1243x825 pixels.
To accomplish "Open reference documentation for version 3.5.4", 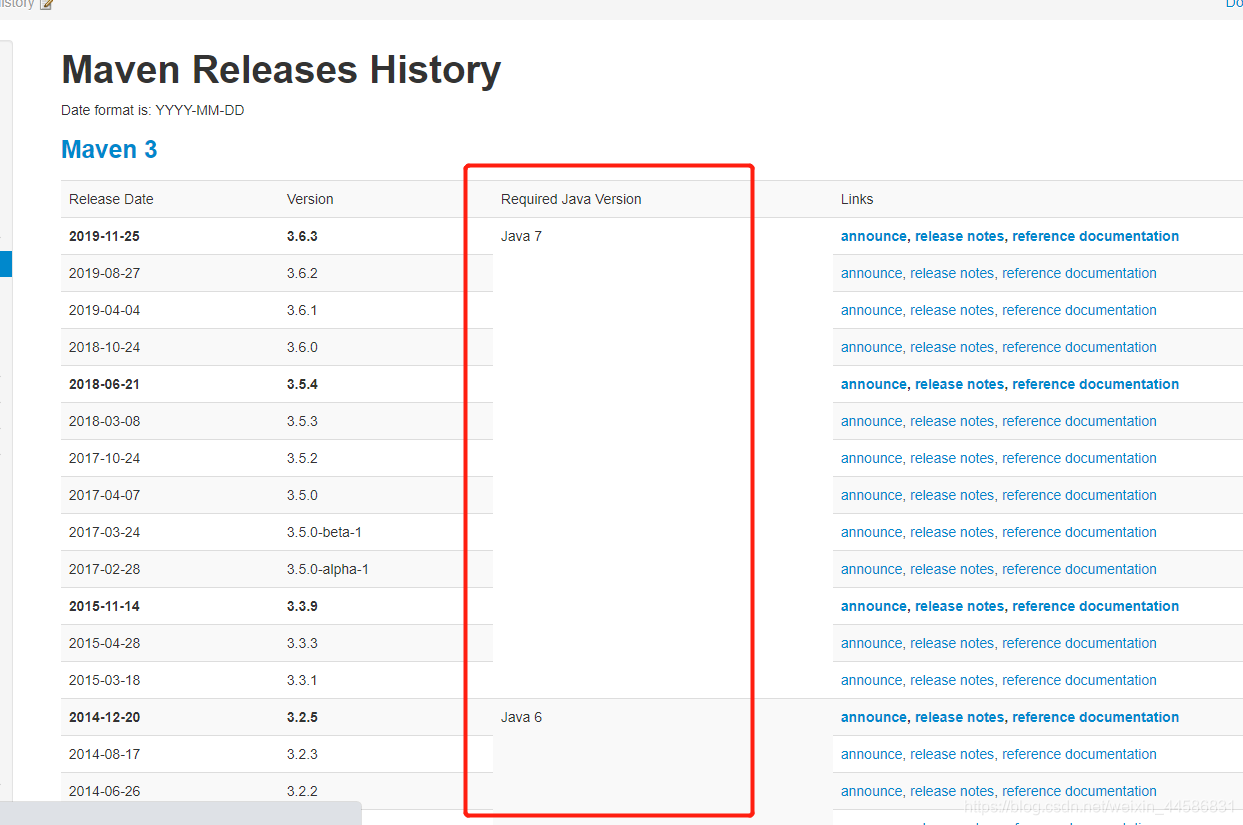I will click(x=1095, y=385).
